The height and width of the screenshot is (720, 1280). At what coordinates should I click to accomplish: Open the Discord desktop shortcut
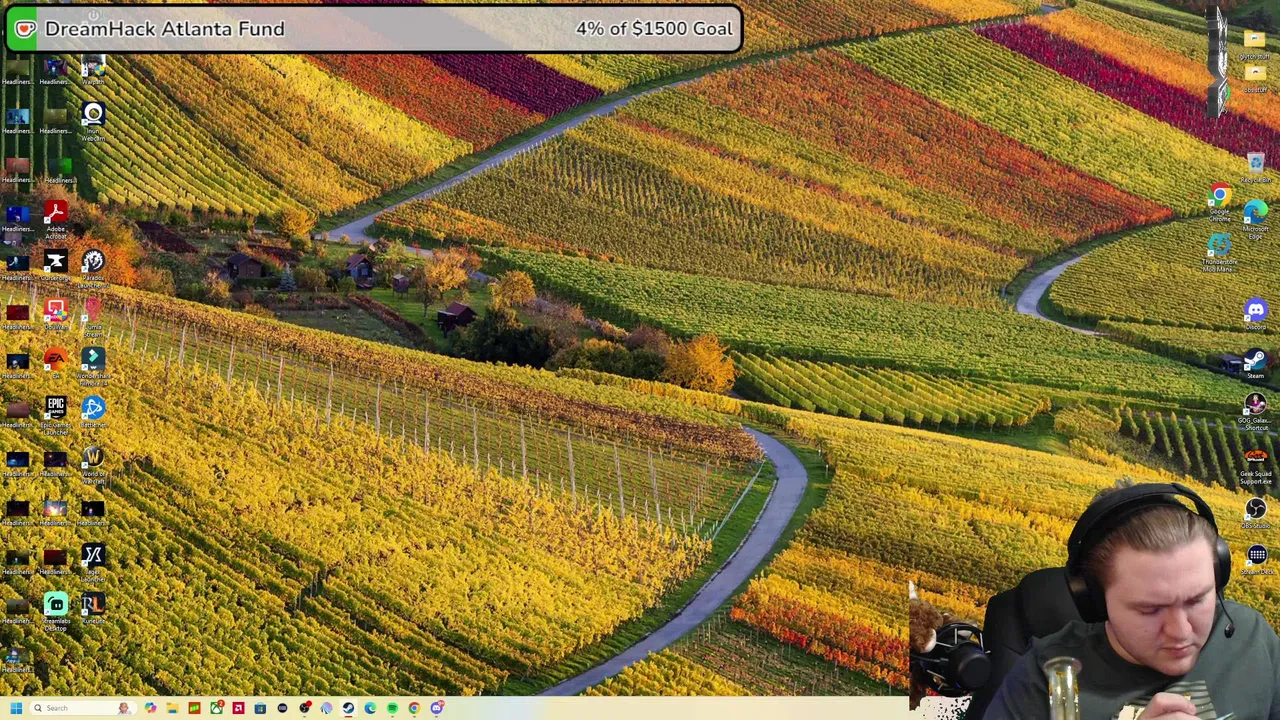(1255, 315)
